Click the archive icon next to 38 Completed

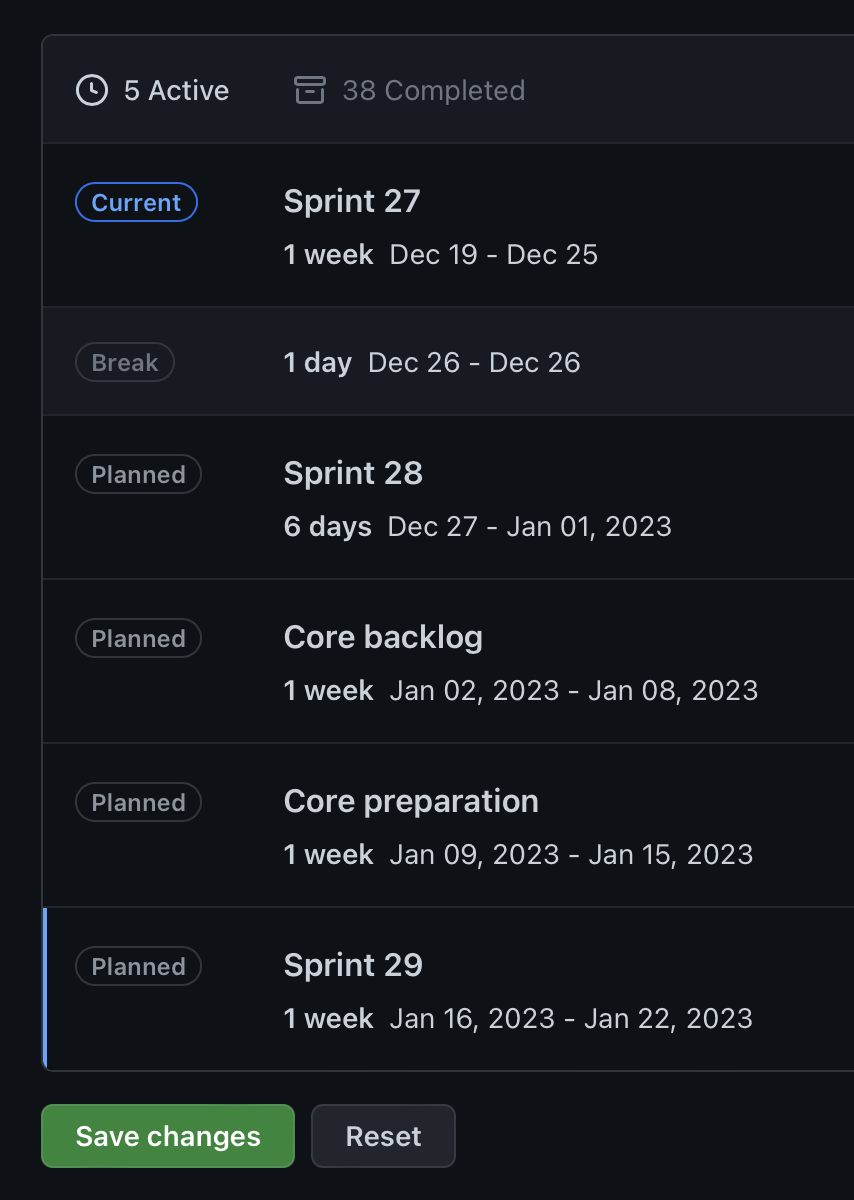point(310,89)
